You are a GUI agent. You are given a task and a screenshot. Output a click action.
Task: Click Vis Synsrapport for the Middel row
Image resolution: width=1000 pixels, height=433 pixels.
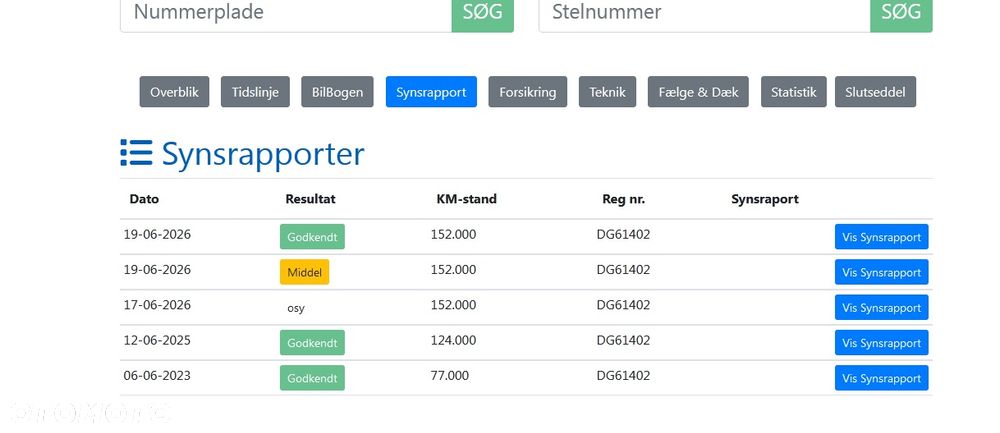(x=881, y=272)
